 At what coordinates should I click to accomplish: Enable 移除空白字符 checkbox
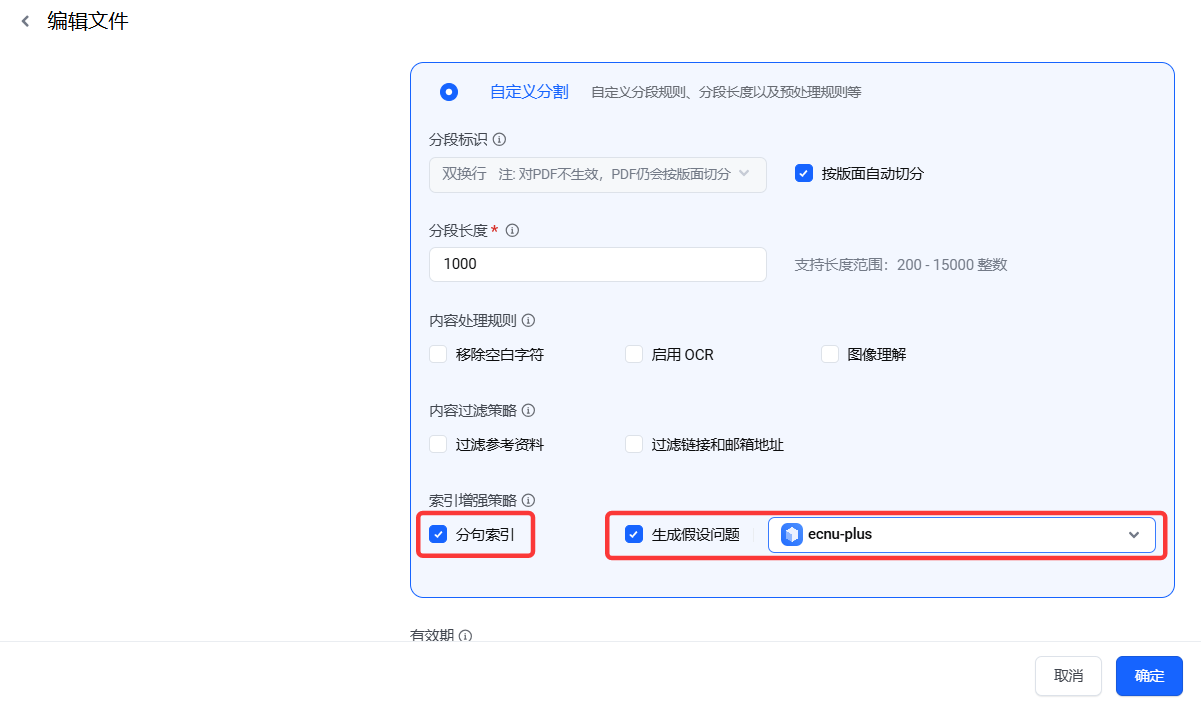pyautogui.click(x=438, y=354)
